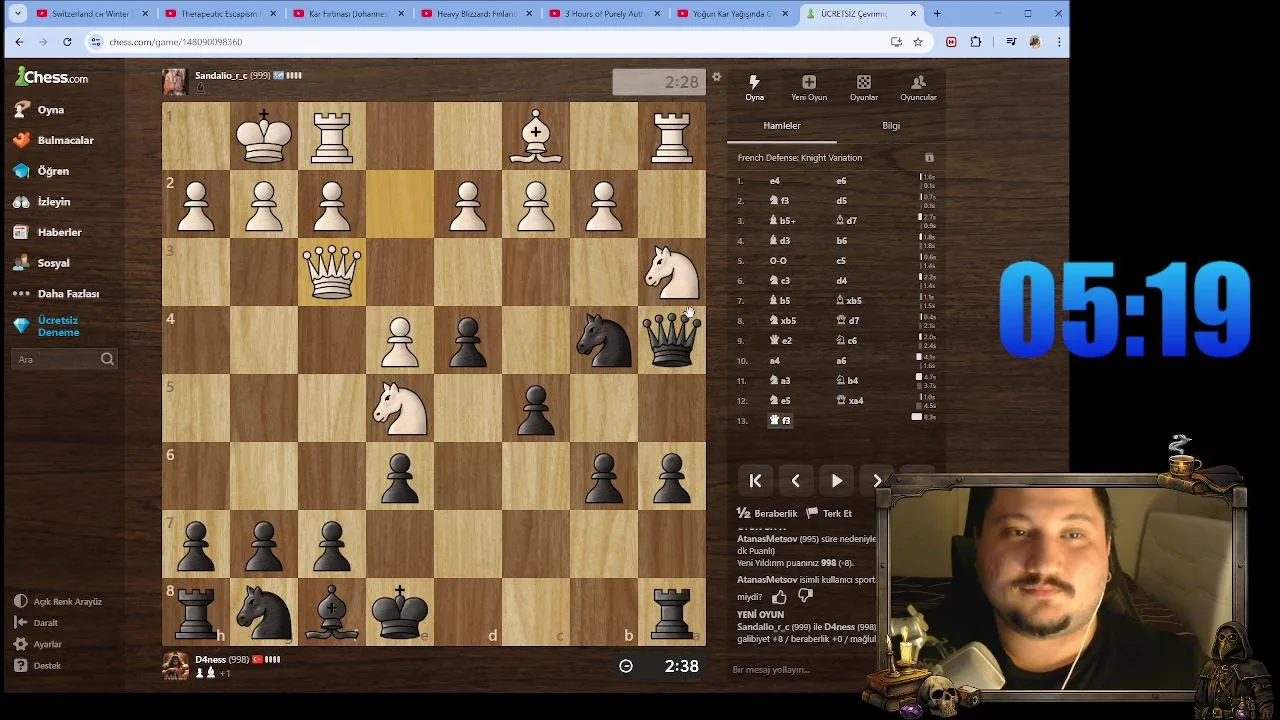
Task: Open the browser tab search dropdown
Action: coord(17,14)
